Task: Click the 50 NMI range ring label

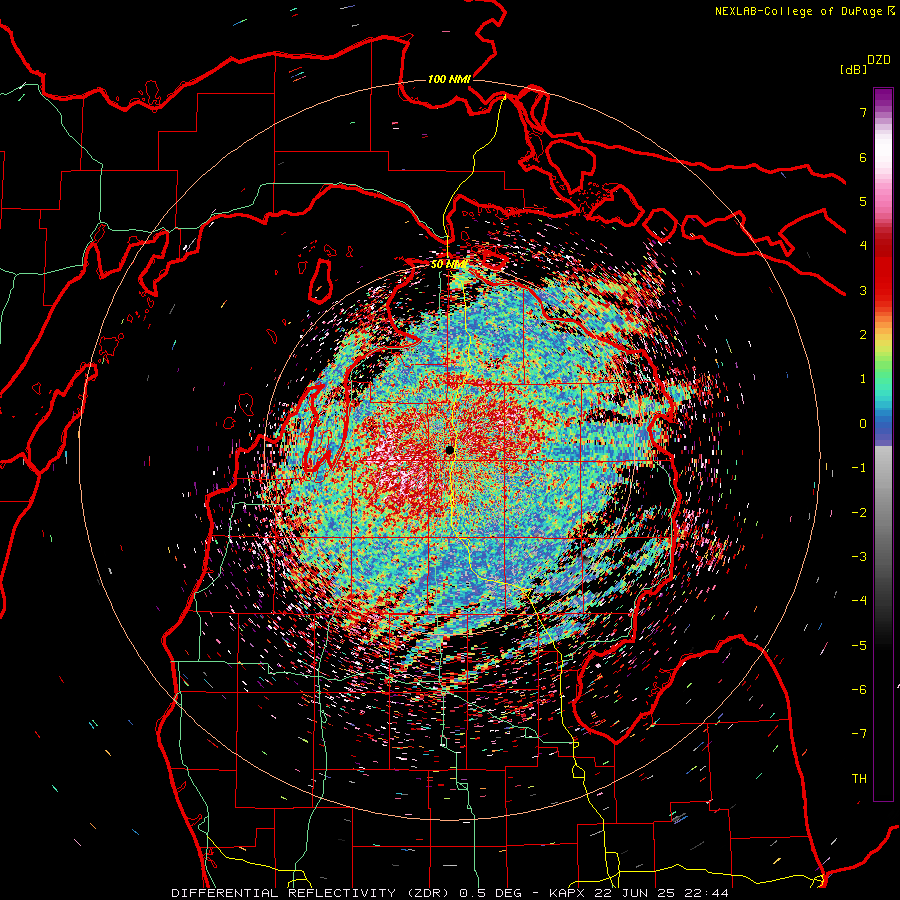Action: [x=449, y=265]
